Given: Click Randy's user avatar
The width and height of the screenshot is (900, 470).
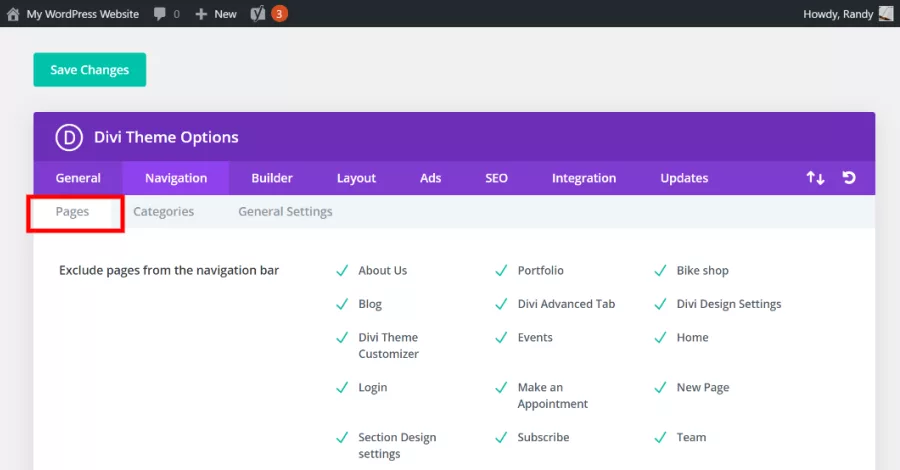Looking at the screenshot, I should pyautogui.click(x=886, y=14).
